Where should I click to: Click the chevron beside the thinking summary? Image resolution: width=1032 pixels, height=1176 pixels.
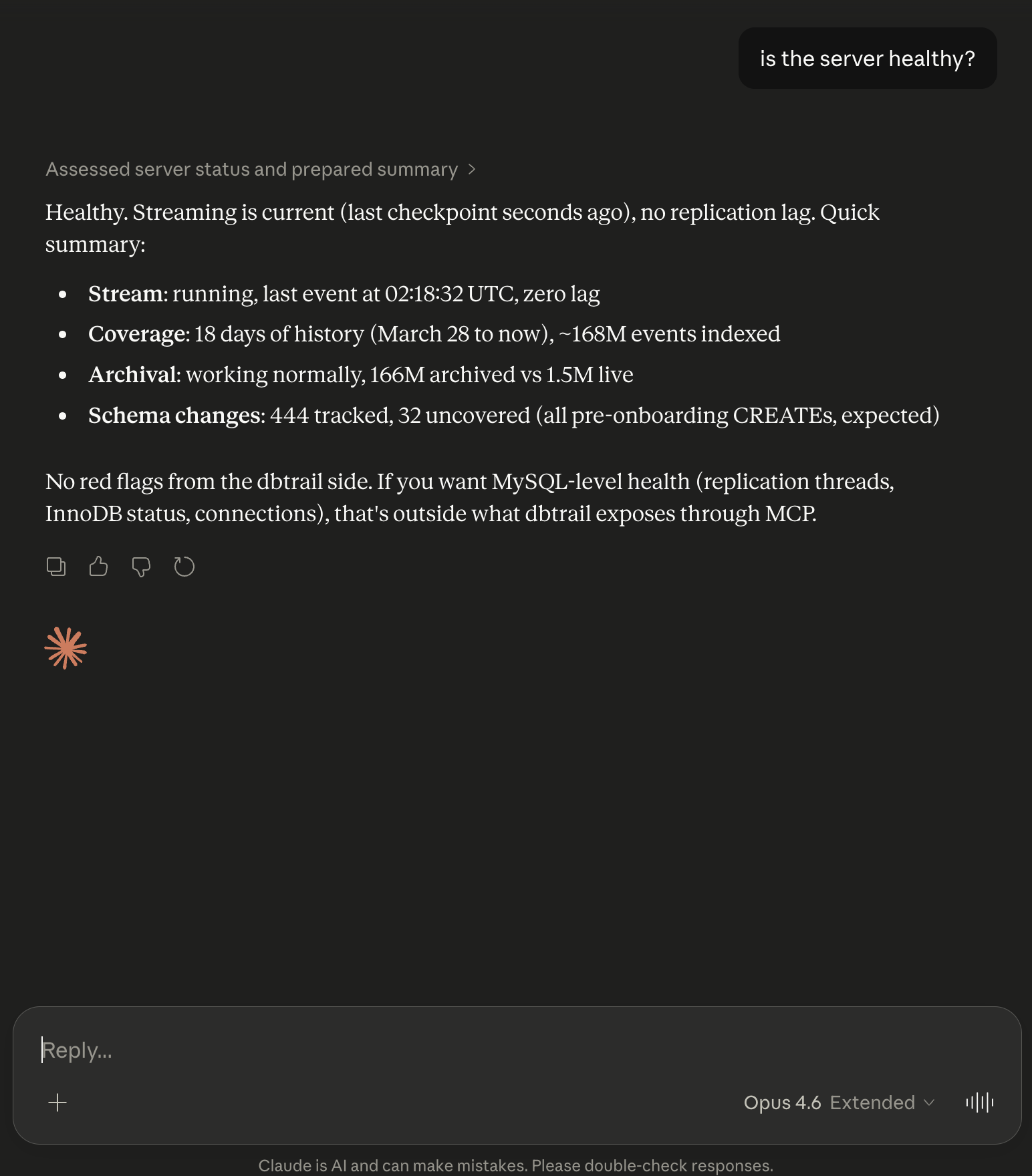472,170
